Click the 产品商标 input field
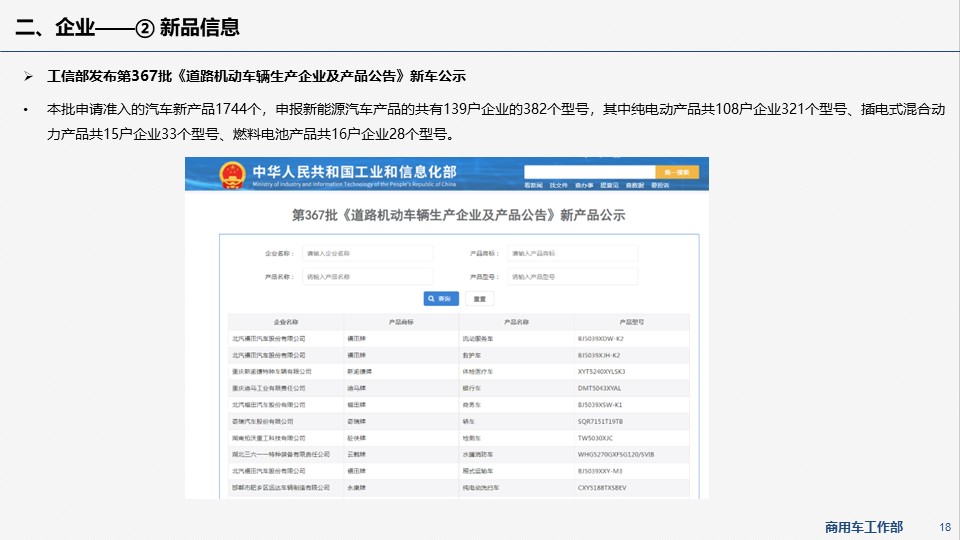960x540 pixels. (572, 253)
